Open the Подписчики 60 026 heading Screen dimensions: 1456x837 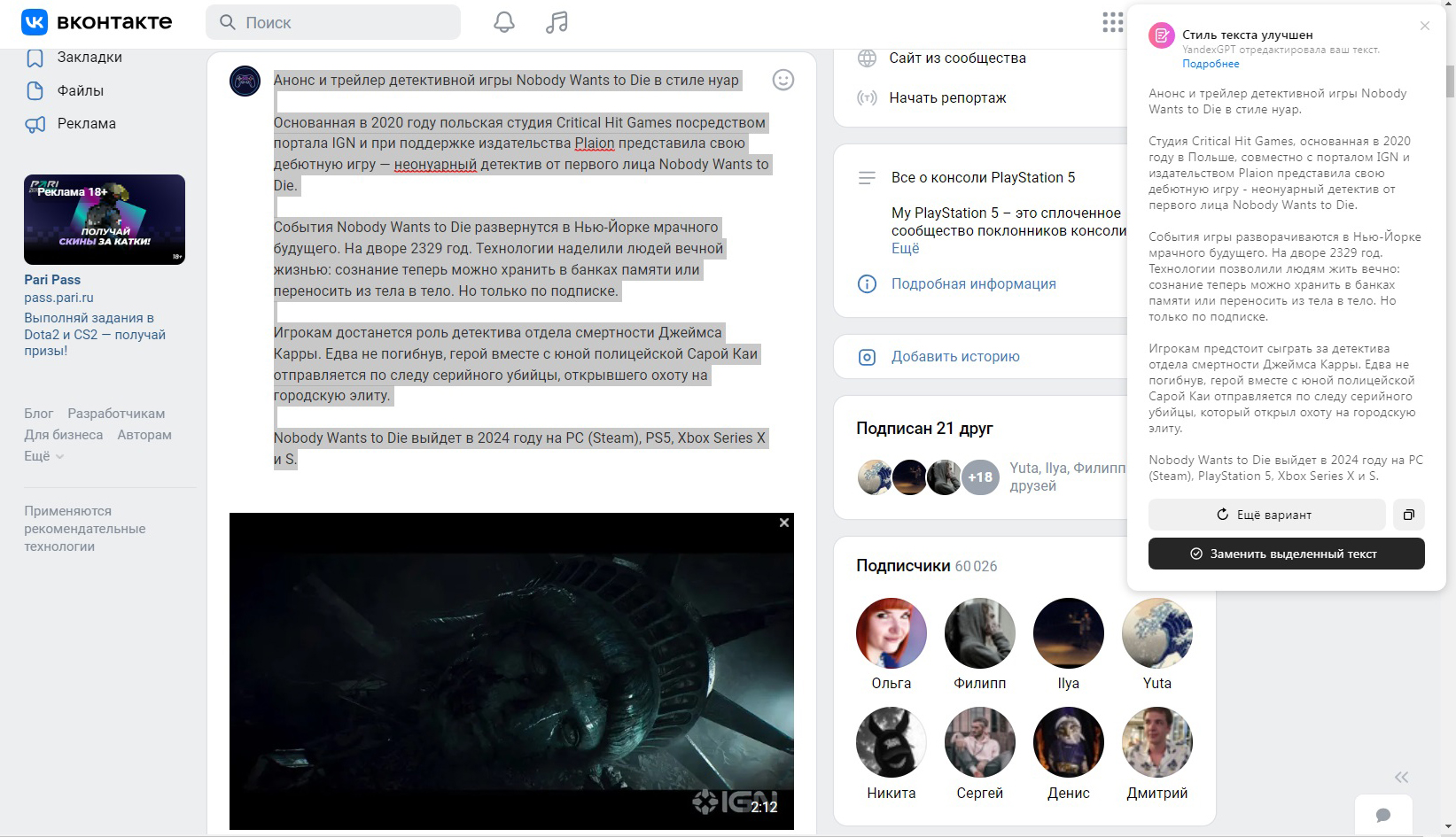pyautogui.click(x=926, y=565)
